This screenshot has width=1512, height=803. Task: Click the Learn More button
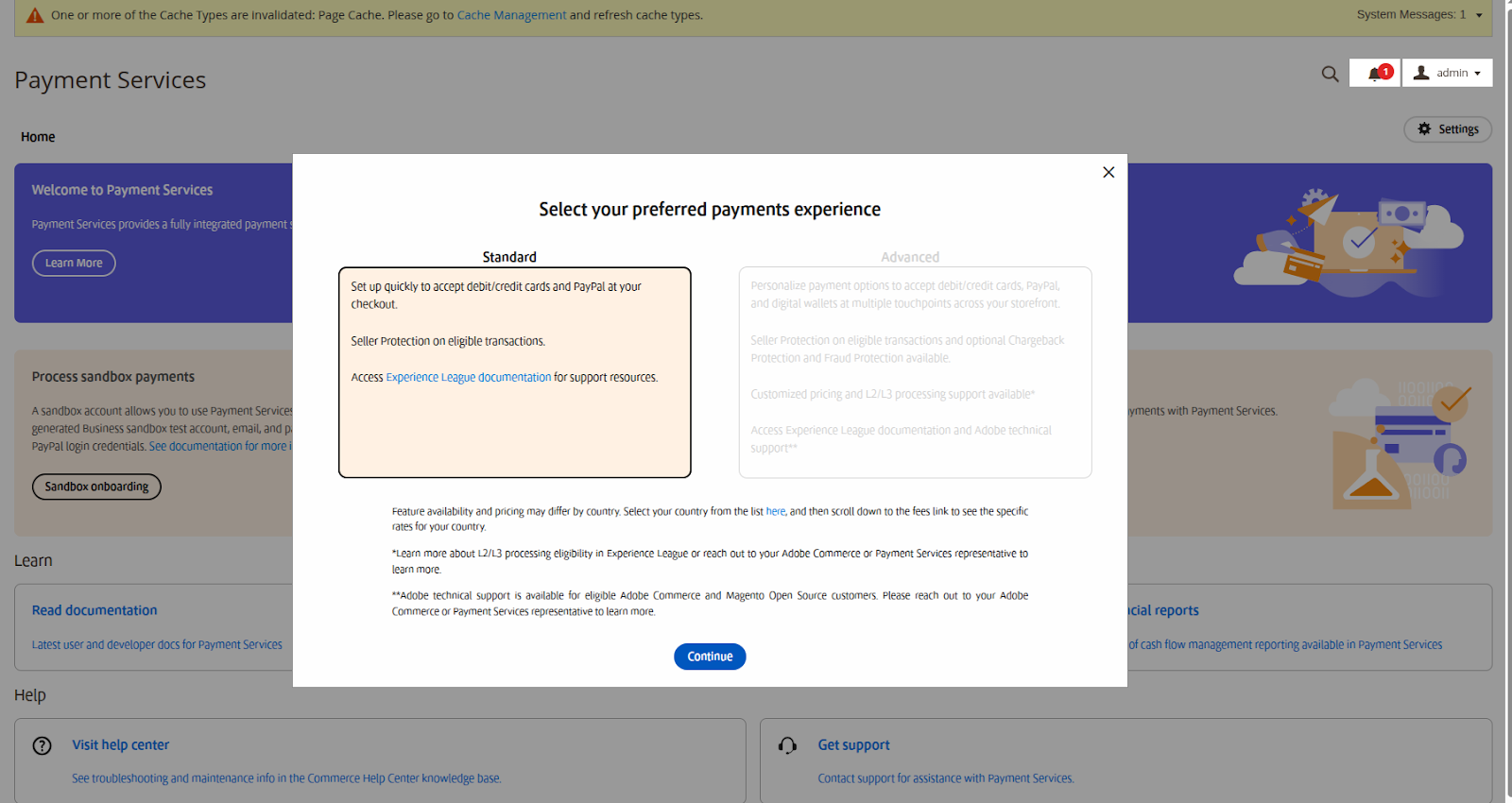[74, 263]
